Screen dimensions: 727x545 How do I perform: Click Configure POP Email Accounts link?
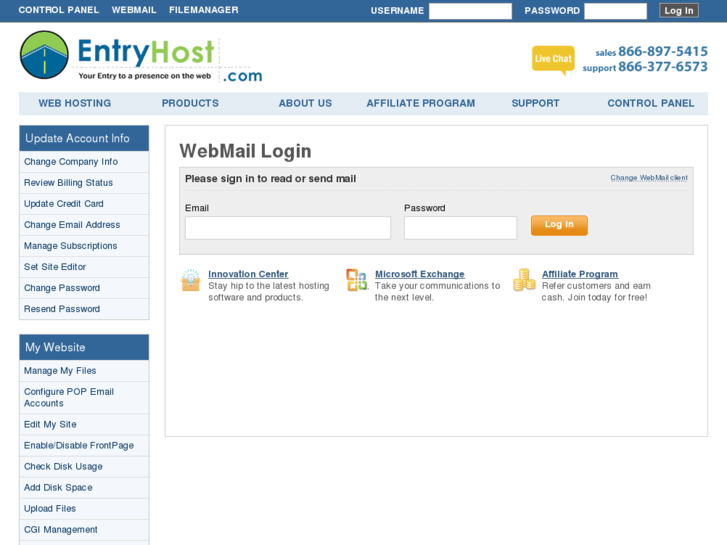(69, 398)
